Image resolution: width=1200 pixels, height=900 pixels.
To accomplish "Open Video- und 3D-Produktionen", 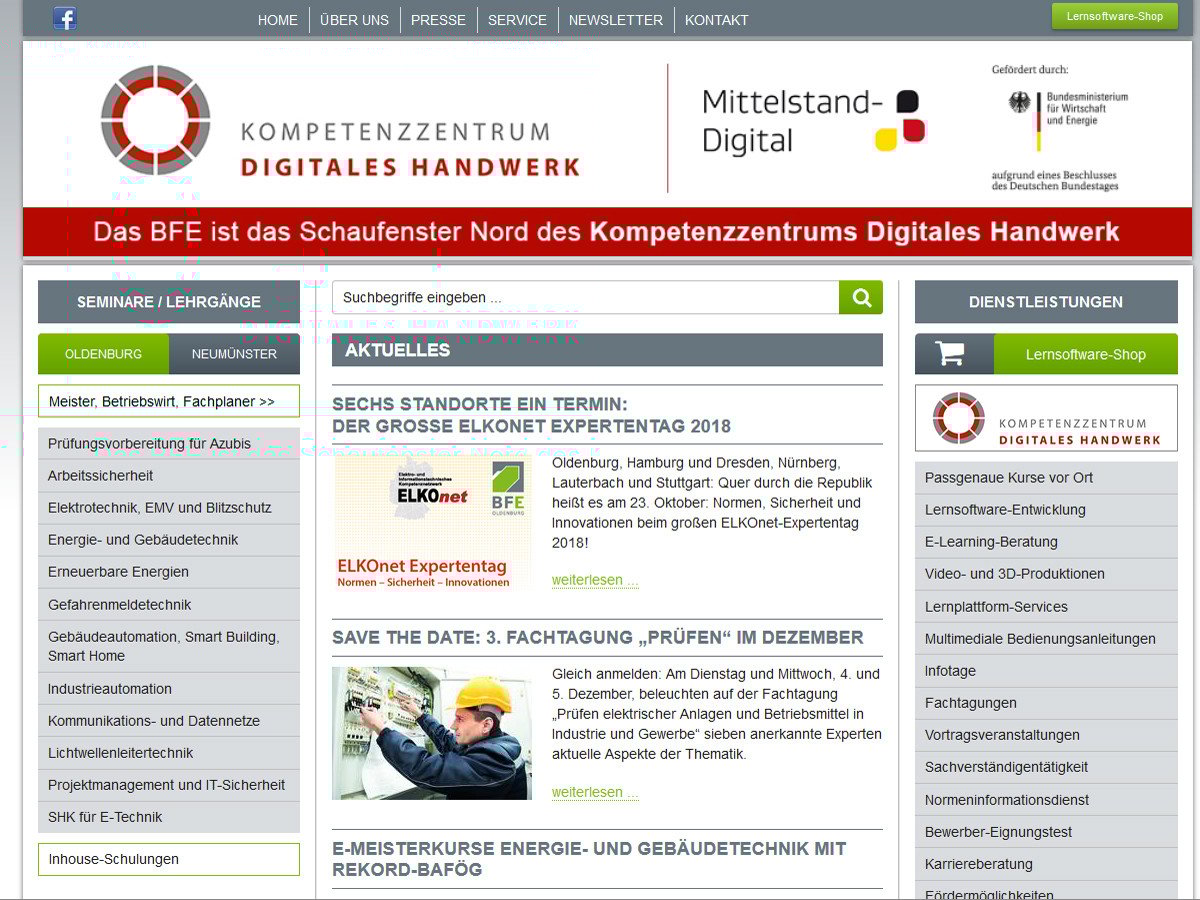I will coord(1046,574).
